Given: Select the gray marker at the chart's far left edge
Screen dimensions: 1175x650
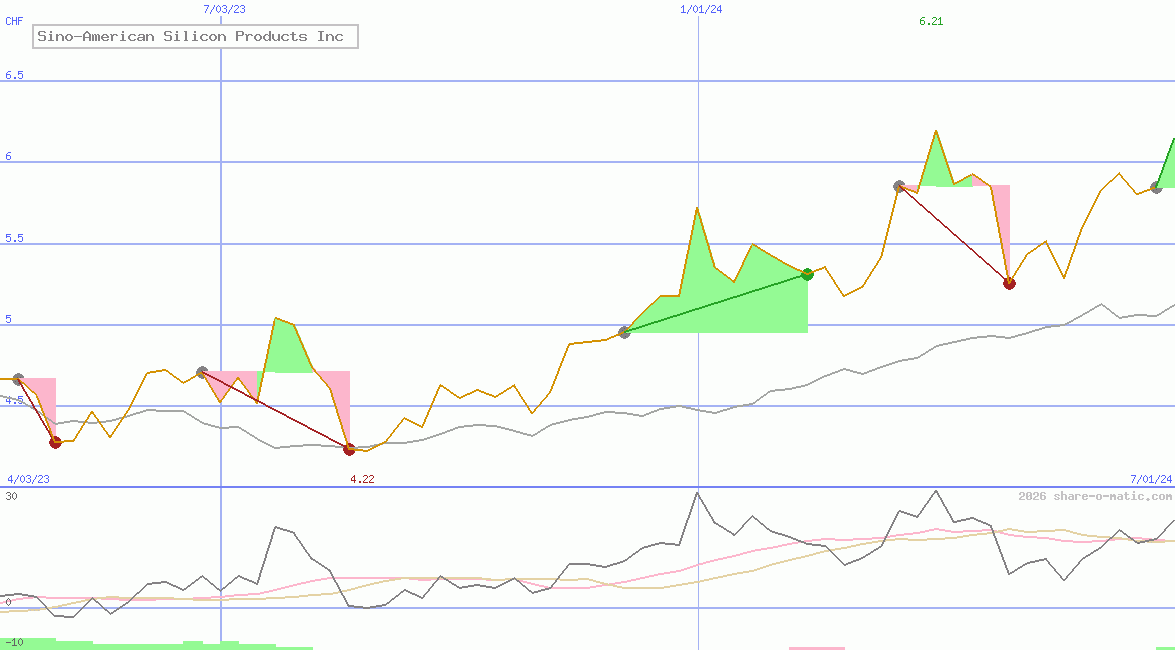Looking at the screenshot, I should pyautogui.click(x=16, y=379).
